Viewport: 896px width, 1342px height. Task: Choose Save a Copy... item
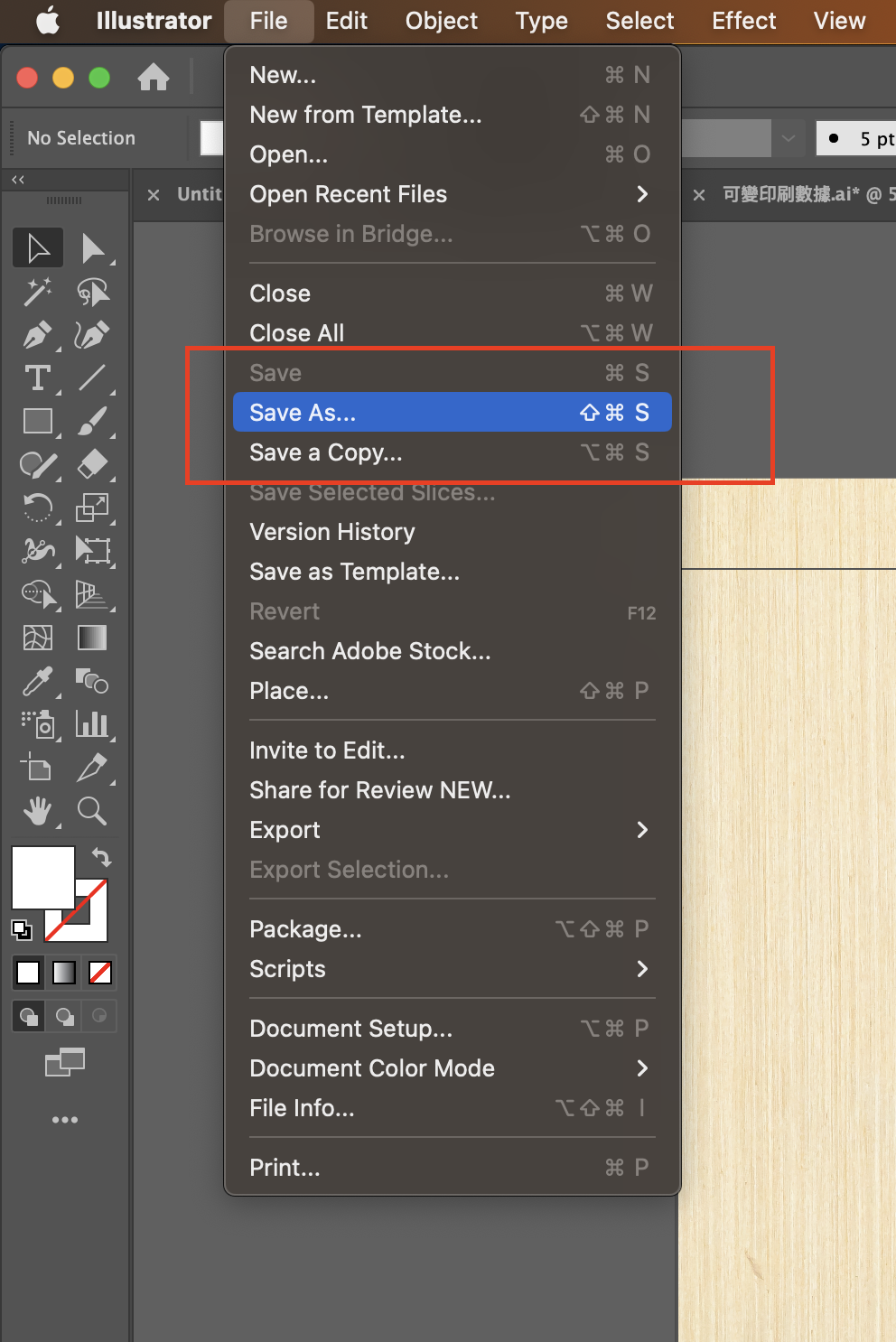[x=452, y=452]
